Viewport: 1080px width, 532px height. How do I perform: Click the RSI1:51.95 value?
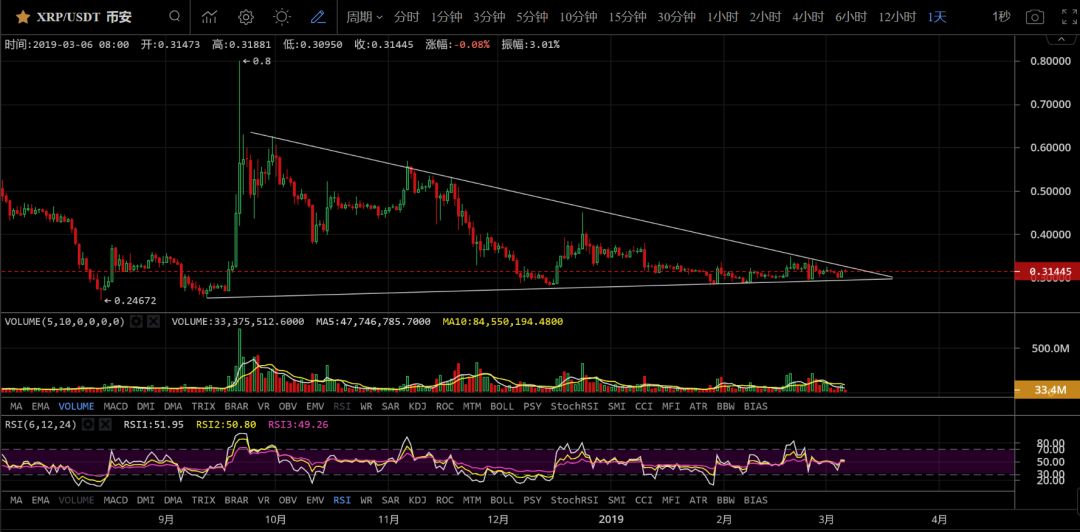pyautogui.click(x=154, y=424)
